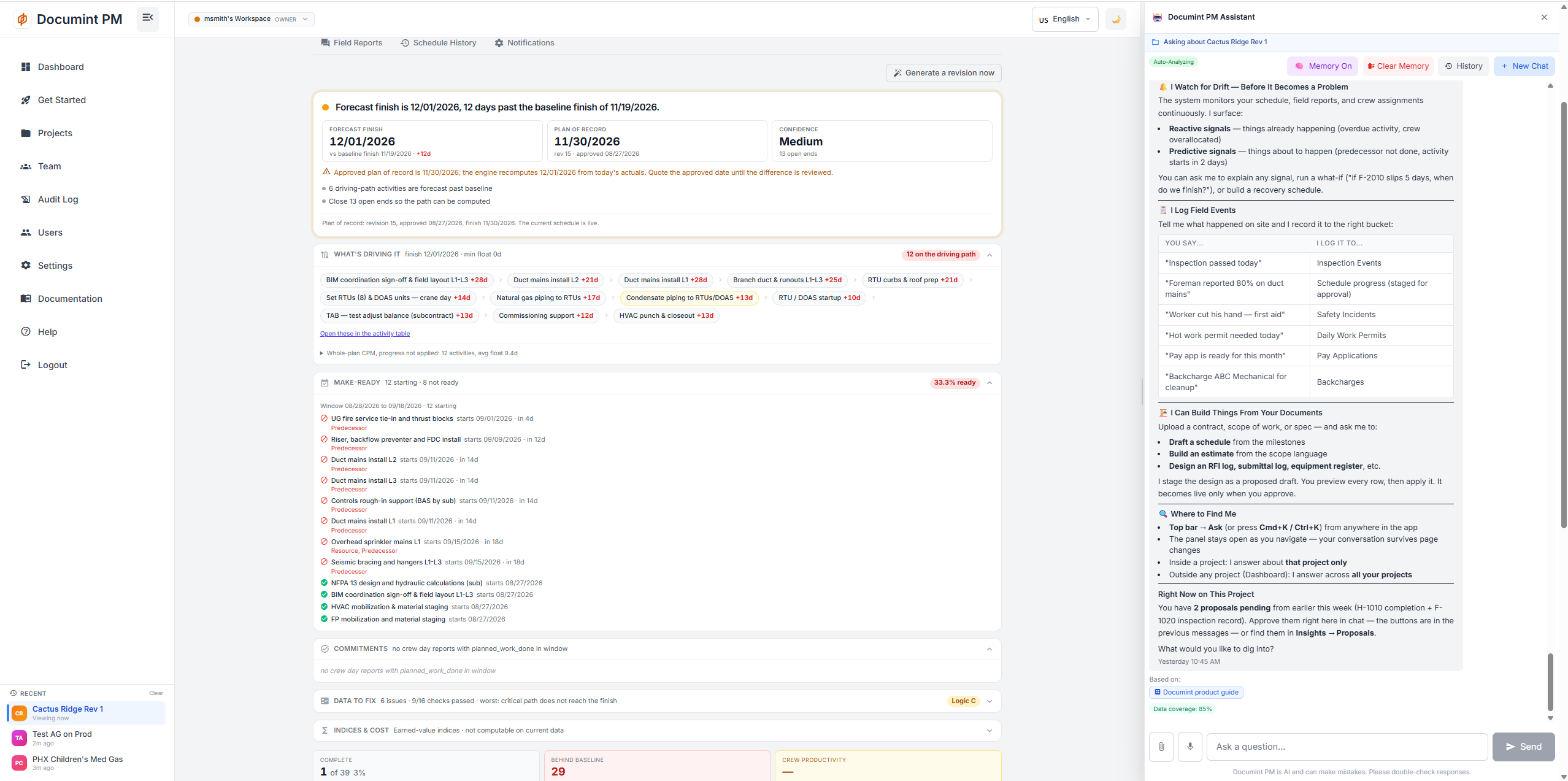
Task: Open the English language dropdown
Action: [1064, 19]
